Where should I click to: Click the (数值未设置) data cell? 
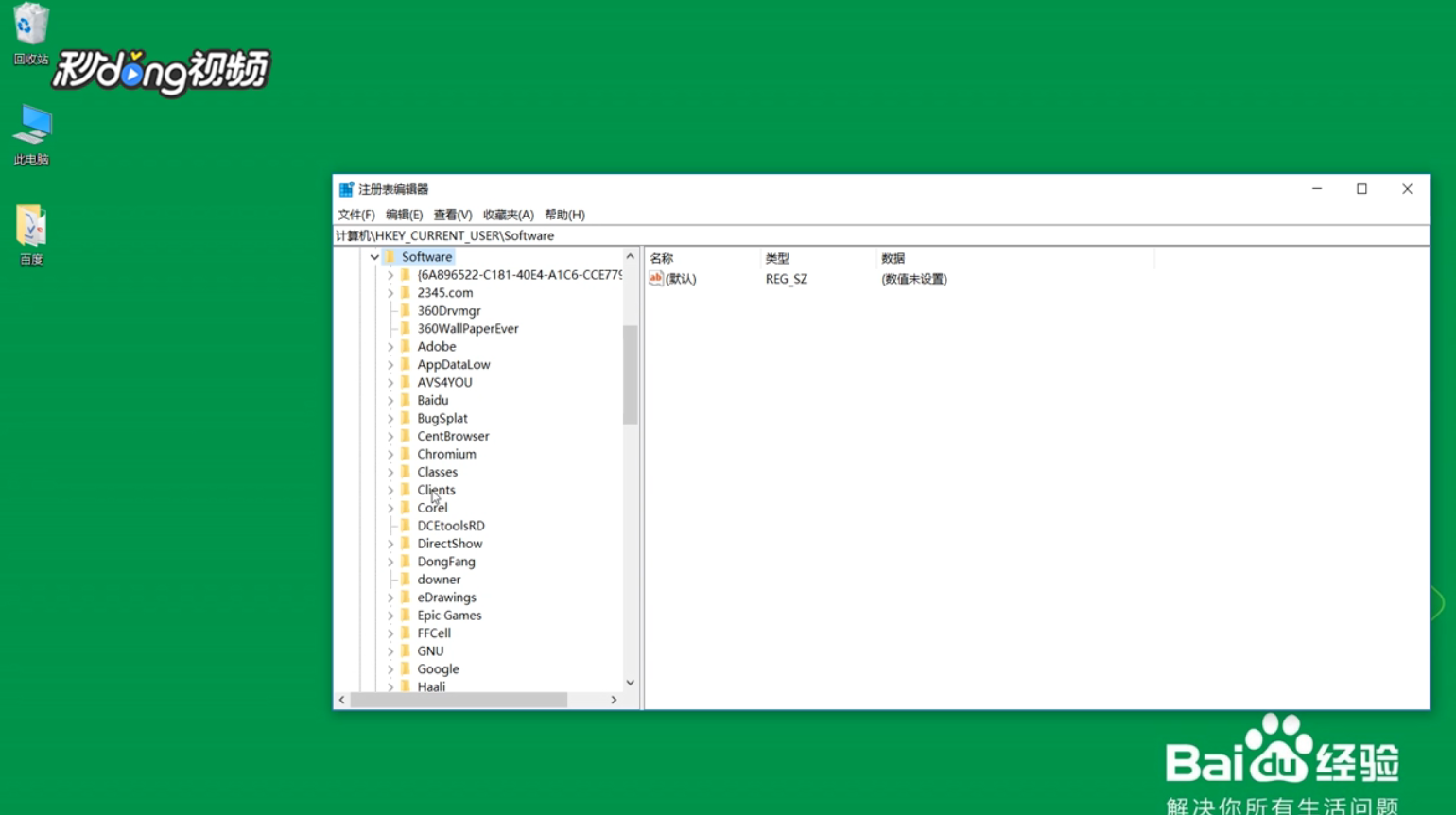click(x=914, y=279)
